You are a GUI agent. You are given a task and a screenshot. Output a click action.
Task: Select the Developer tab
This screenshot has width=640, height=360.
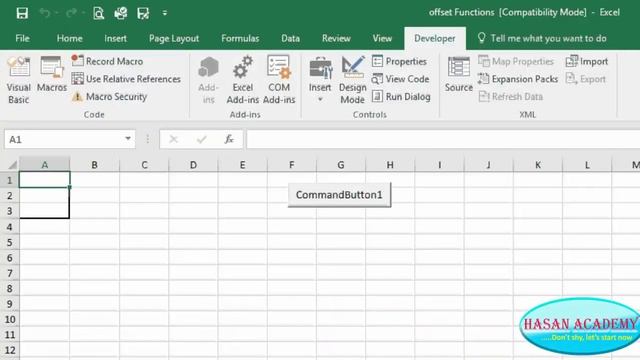[435, 38]
